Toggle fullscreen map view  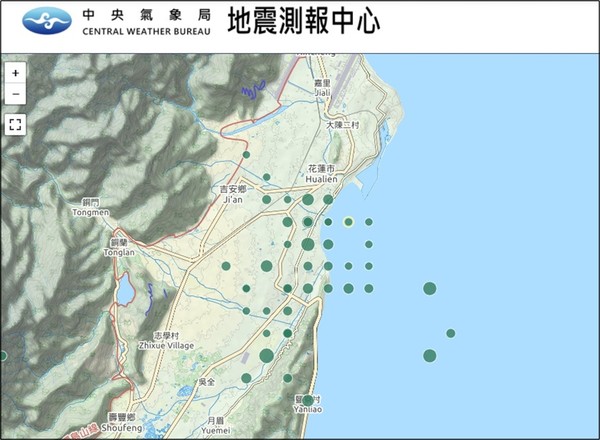pyautogui.click(x=15, y=124)
